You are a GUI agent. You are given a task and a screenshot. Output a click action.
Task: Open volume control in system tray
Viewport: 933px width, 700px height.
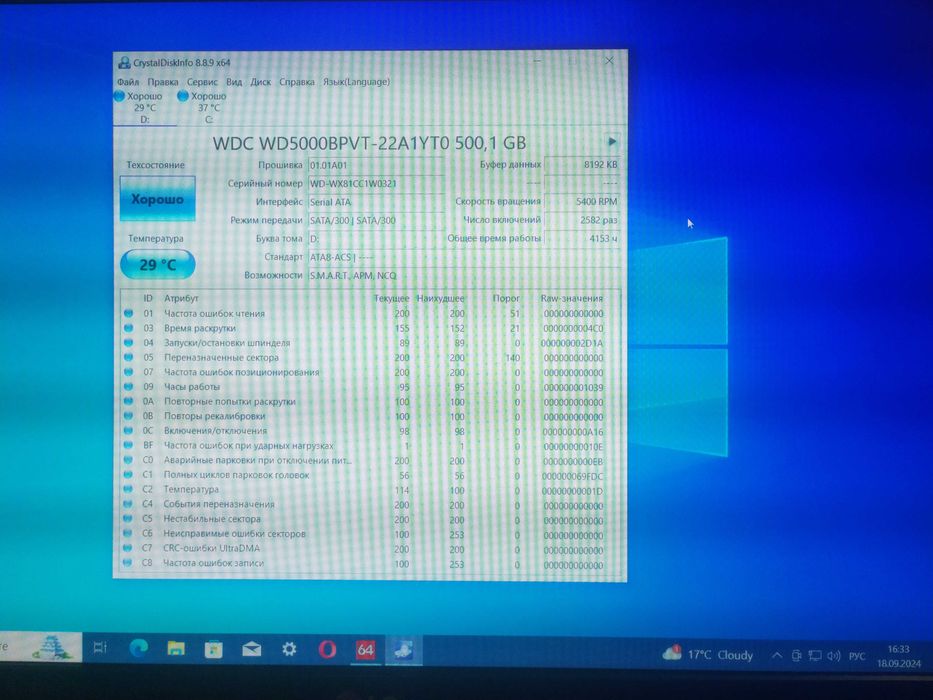tap(834, 656)
